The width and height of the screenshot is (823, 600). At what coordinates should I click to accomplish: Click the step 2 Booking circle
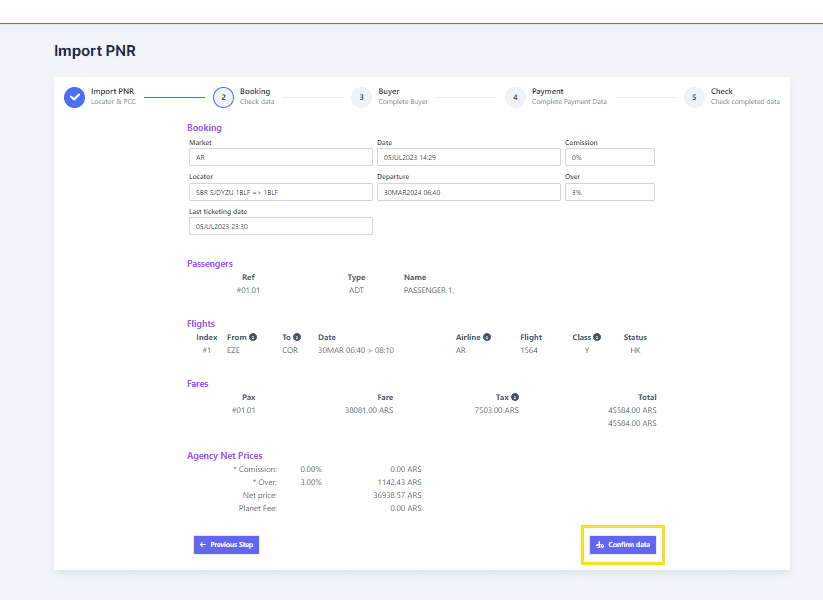tap(223, 97)
